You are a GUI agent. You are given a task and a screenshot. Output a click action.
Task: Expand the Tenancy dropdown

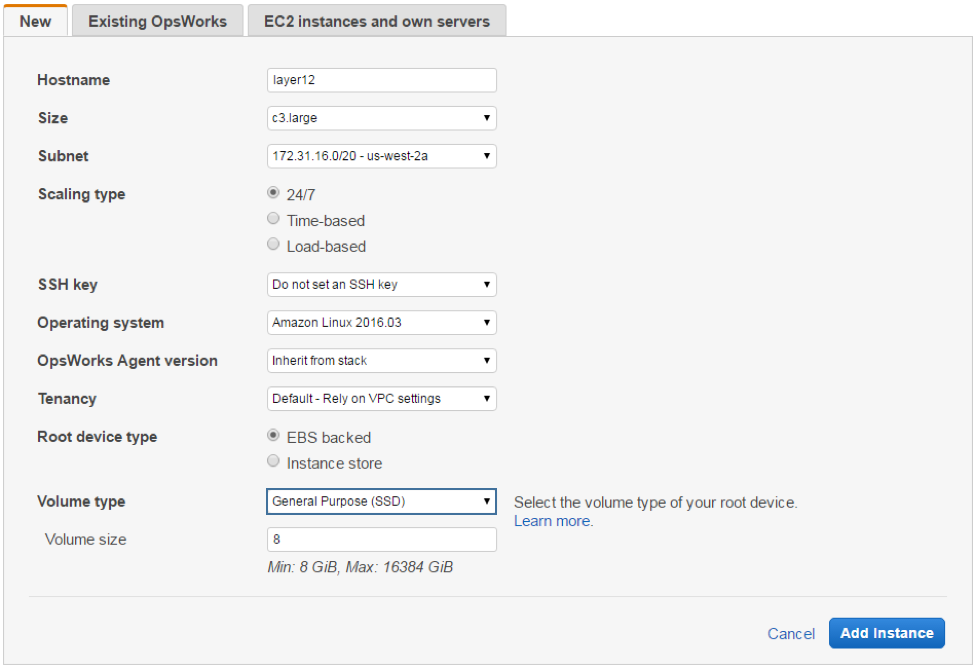[381, 399]
